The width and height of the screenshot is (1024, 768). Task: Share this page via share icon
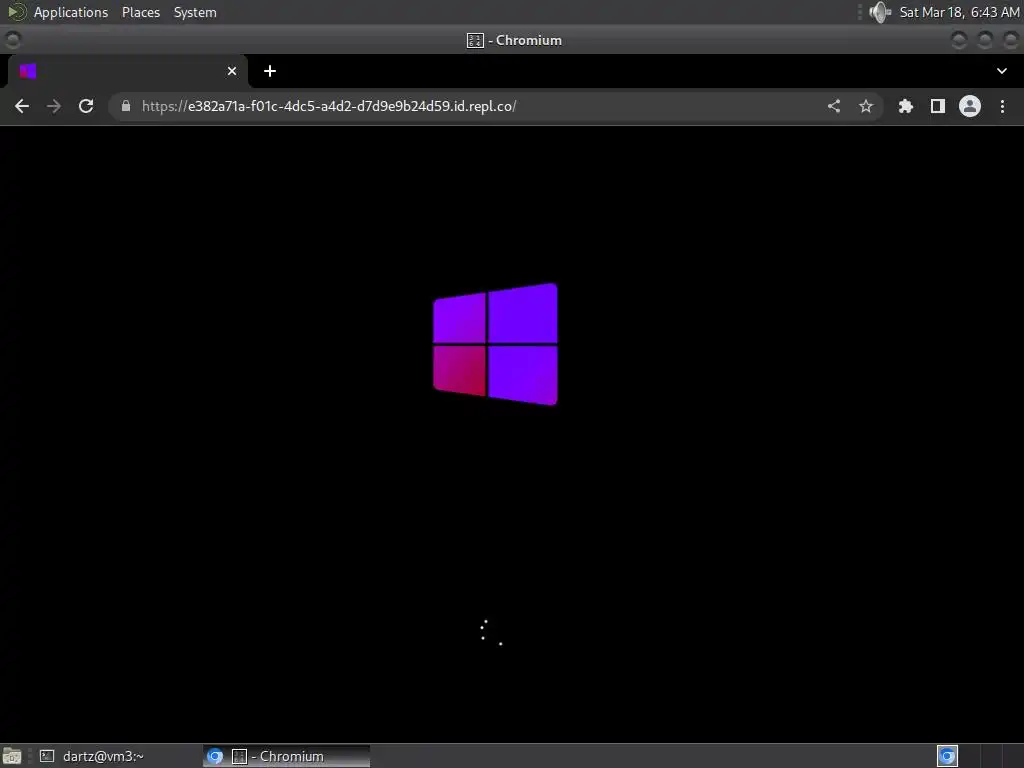834,106
